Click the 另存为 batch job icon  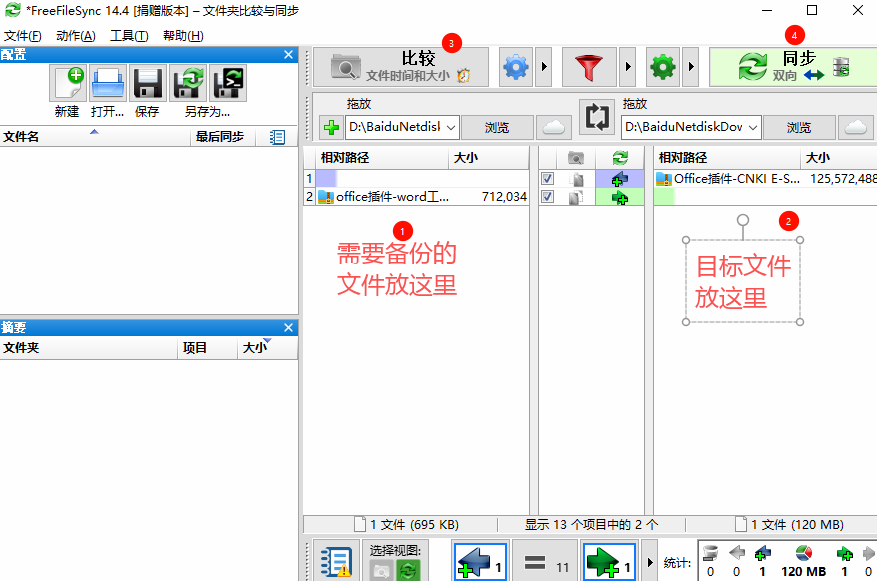pyautogui.click(x=230, y=82)
